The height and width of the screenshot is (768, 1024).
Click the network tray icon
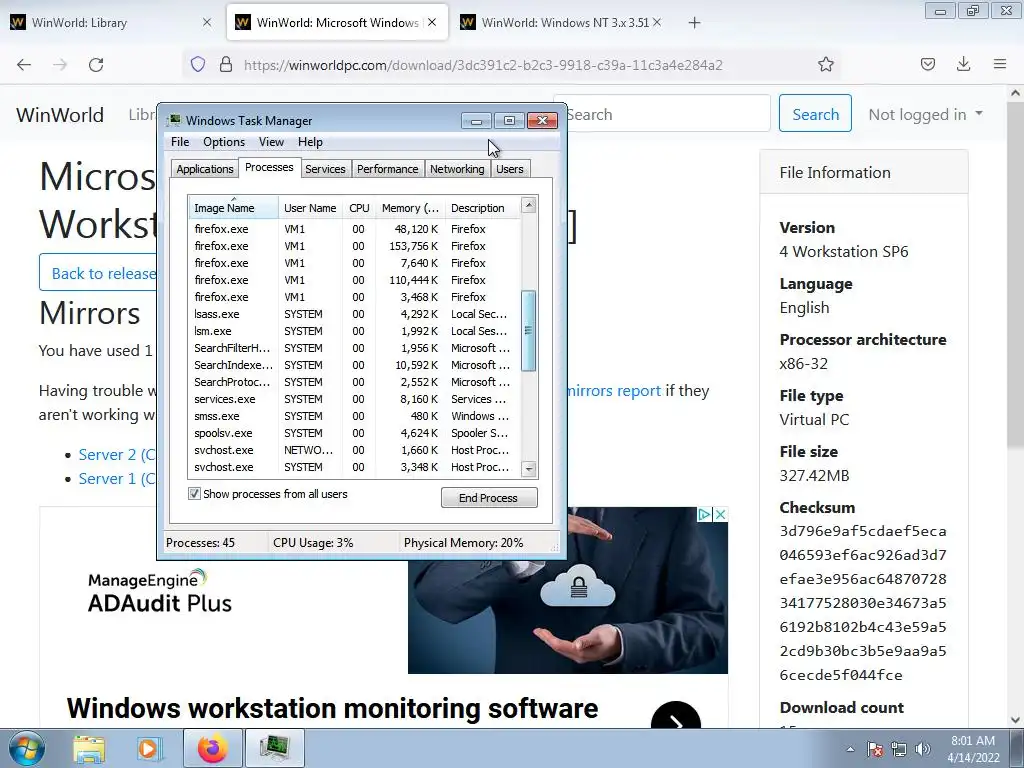899,749
